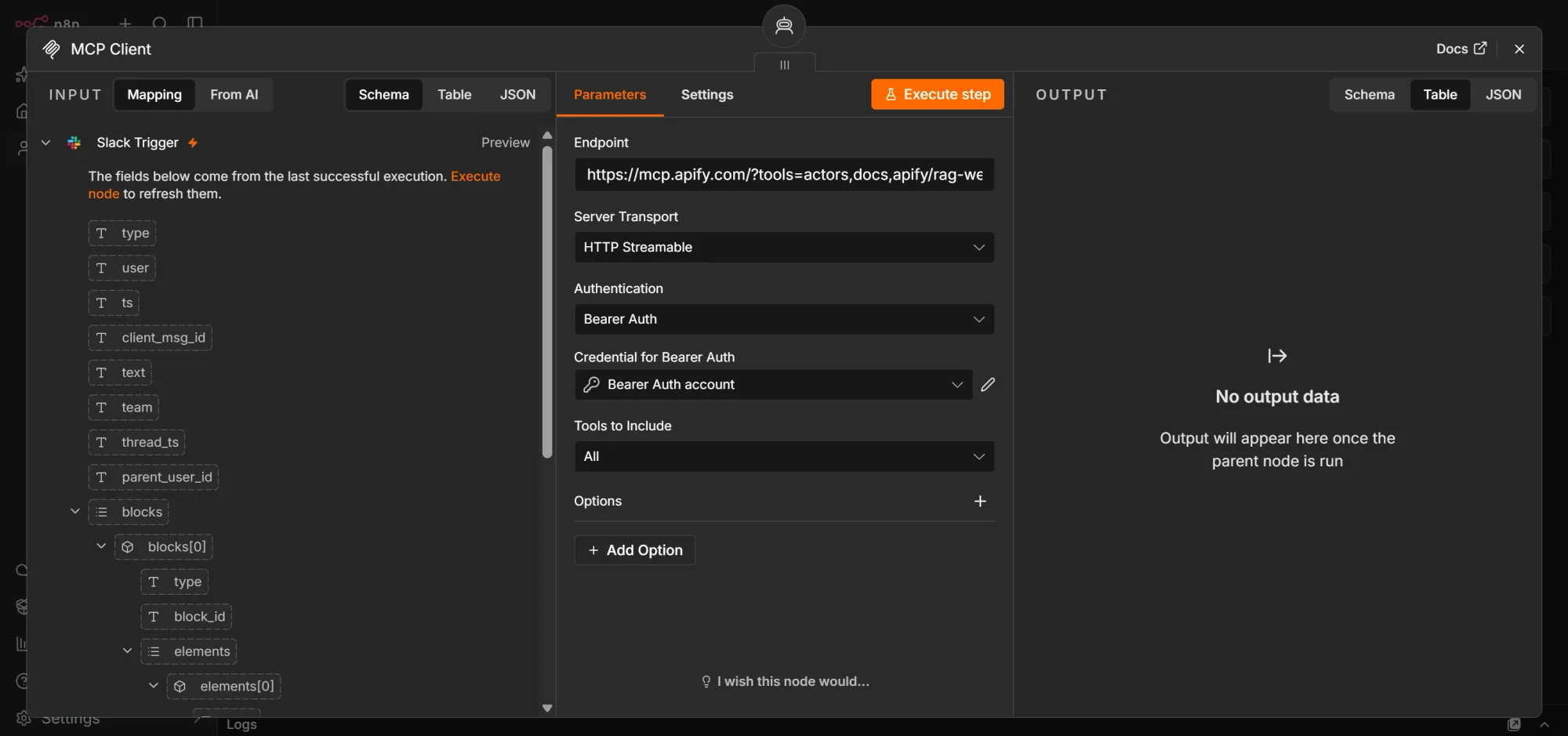Switch input view to JSON
This screenshot has height=736, width=1568.
click(517, 95)
